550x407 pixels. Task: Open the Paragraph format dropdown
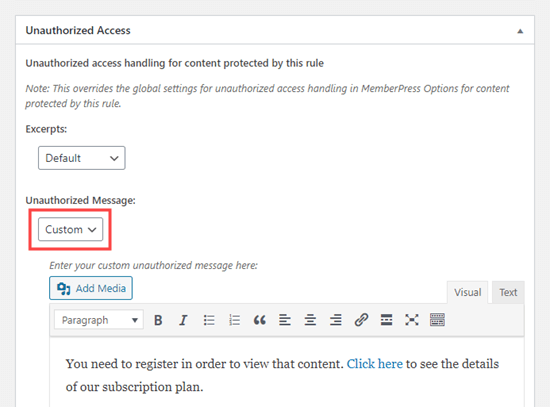99,320
